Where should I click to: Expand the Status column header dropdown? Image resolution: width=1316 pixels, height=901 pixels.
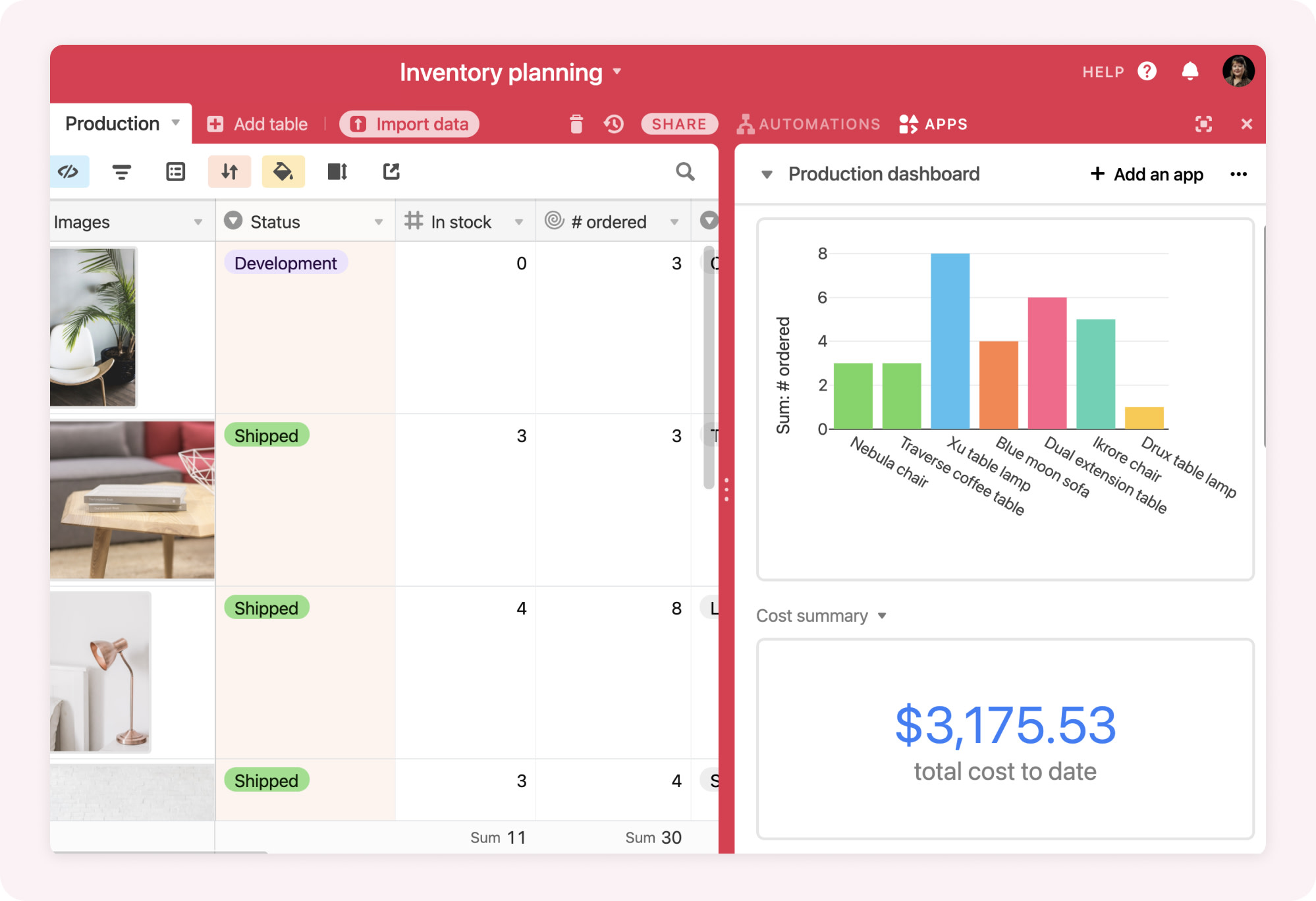pos(378,222)
